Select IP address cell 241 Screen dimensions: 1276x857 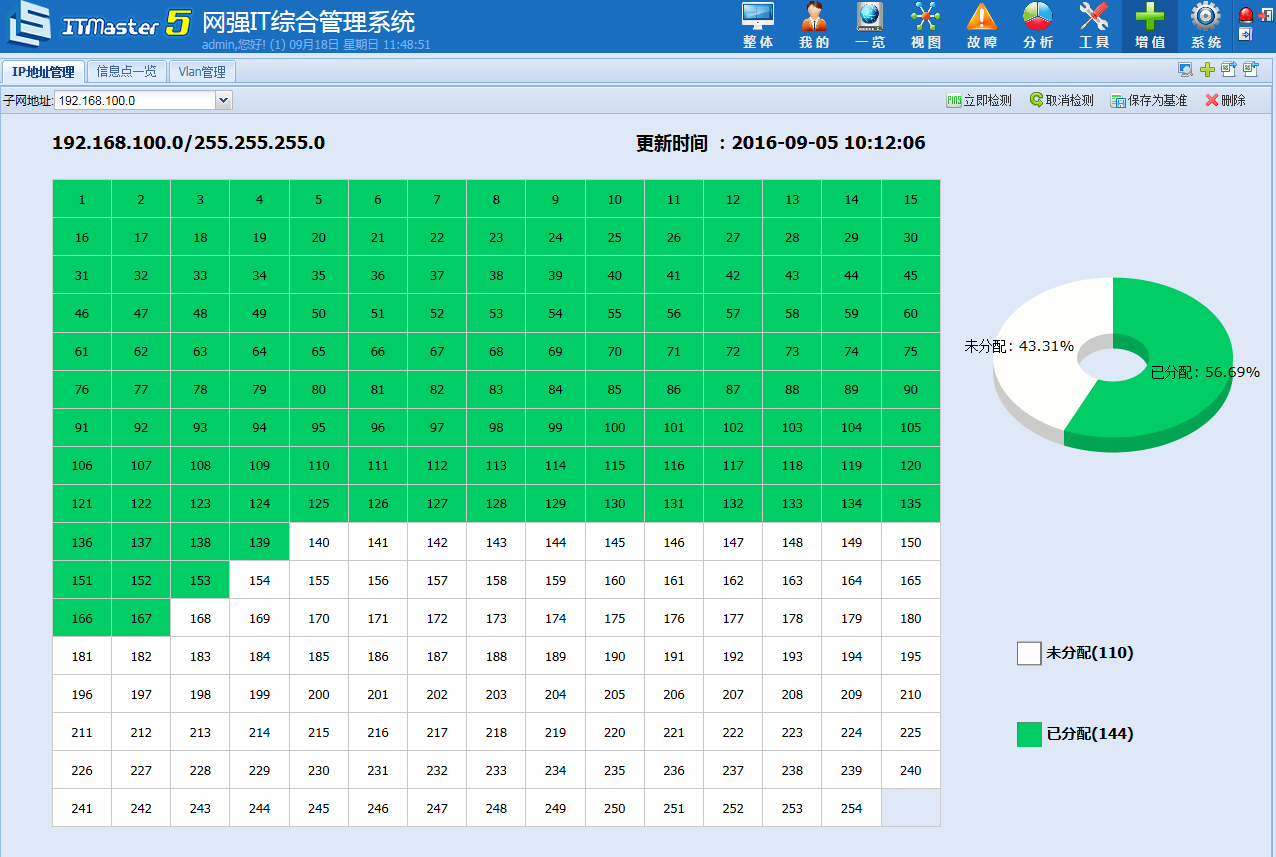click(82, 808)
